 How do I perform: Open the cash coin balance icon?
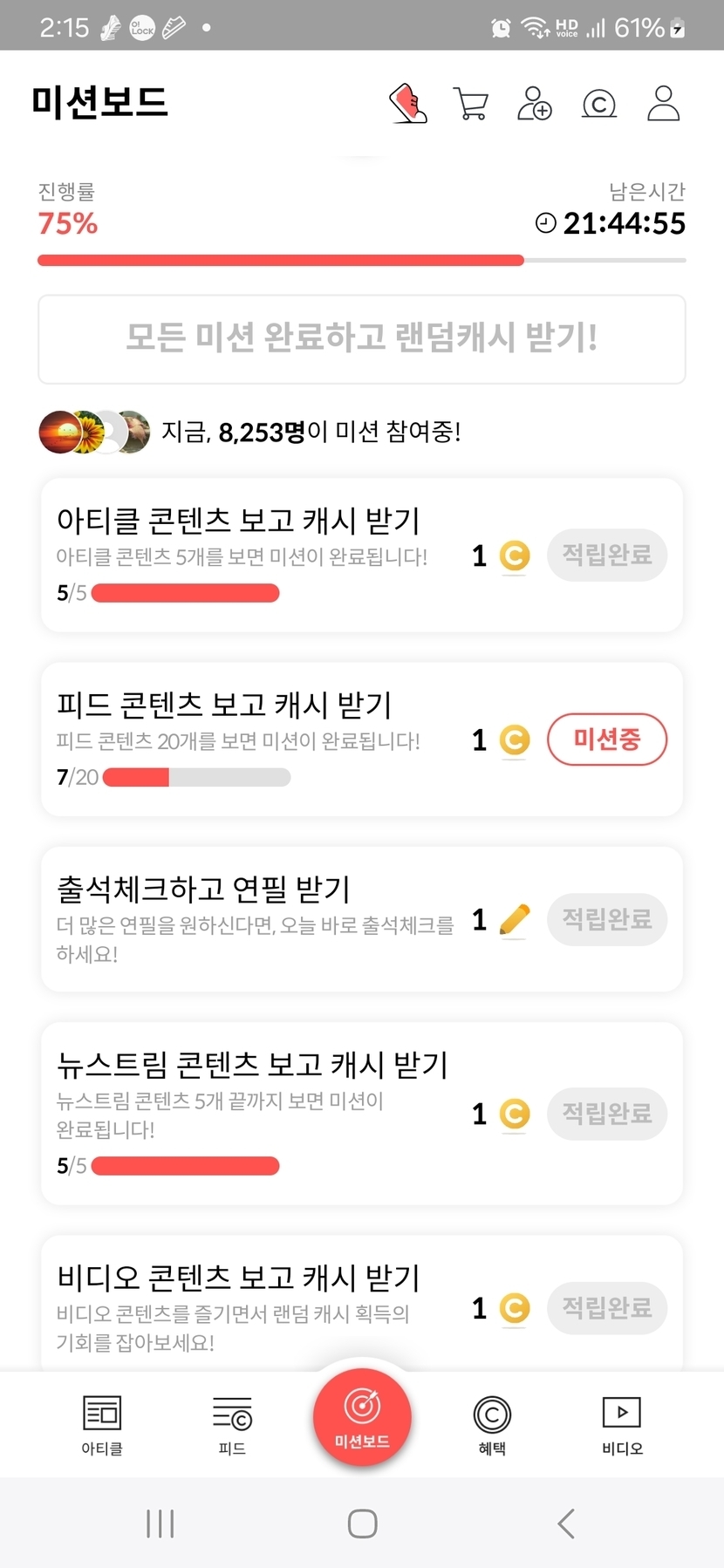(x=599, y=105)
